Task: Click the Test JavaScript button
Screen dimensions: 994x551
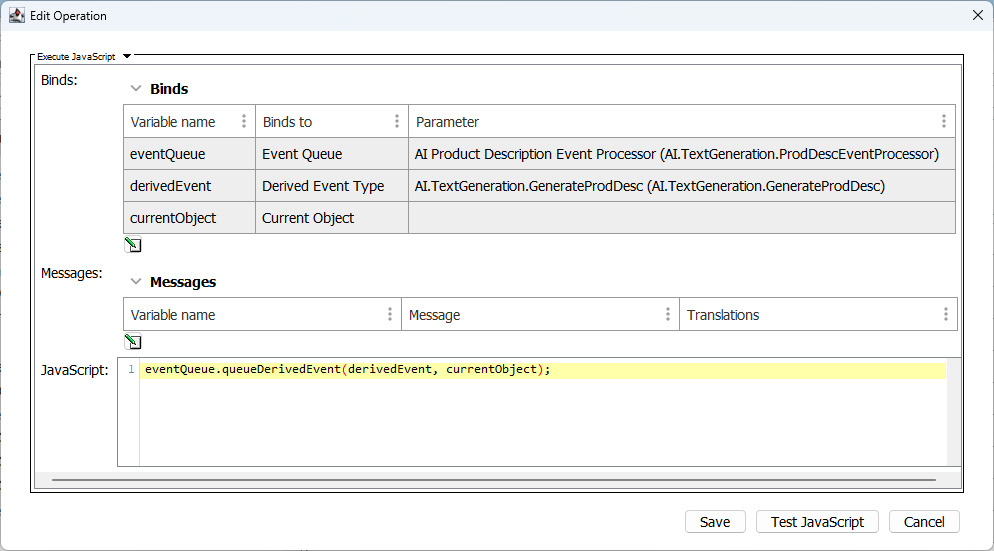Action: pyautogui.click(x=817, y=522)
